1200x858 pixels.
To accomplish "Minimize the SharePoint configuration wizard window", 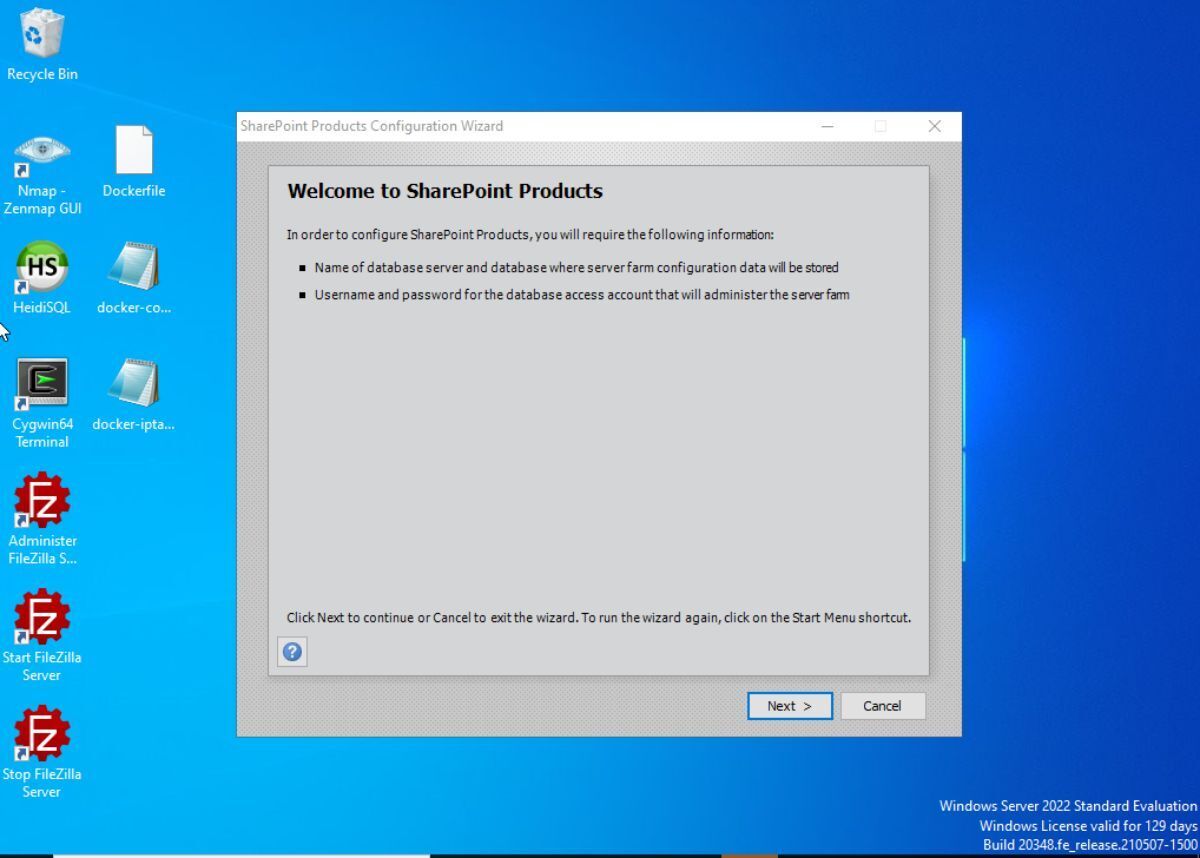I will coord(827,126).
